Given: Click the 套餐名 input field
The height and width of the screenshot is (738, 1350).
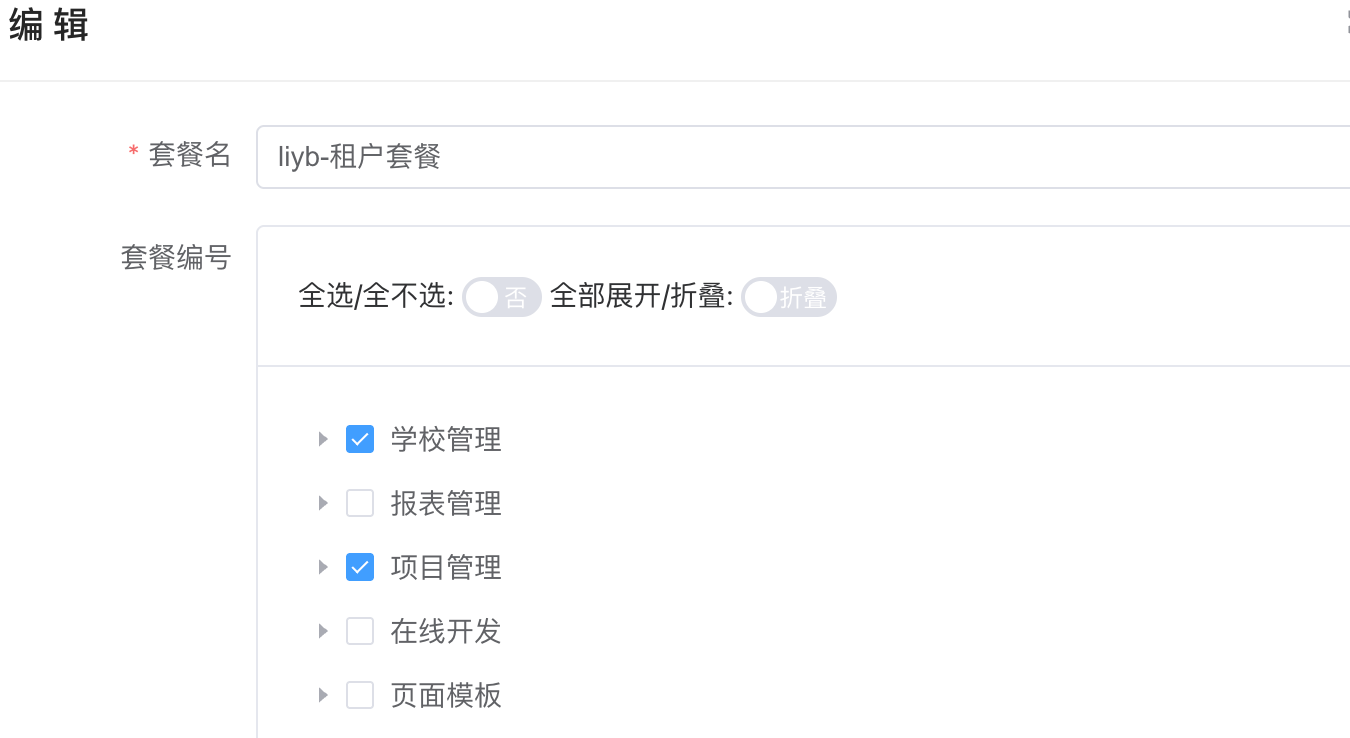Looking at the screenshot, I should [x=800, y=157].
